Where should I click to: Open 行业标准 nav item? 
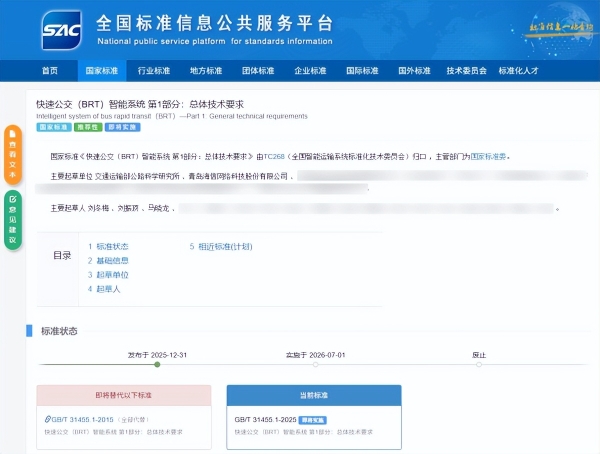point(154,71)
